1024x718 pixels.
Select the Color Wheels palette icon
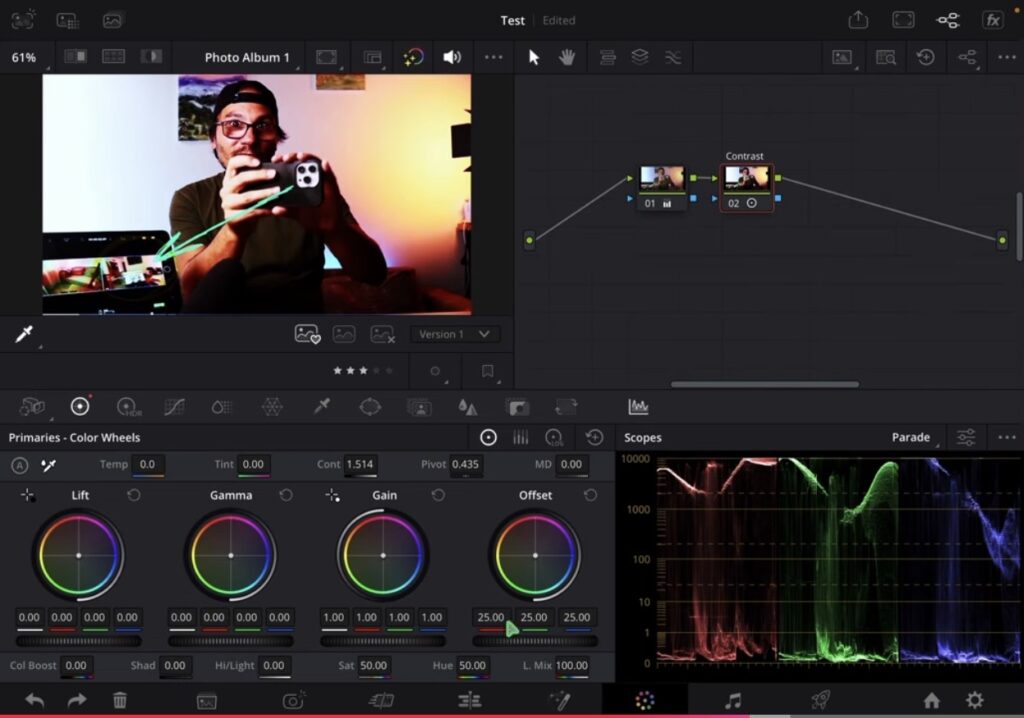pos(80,406)
